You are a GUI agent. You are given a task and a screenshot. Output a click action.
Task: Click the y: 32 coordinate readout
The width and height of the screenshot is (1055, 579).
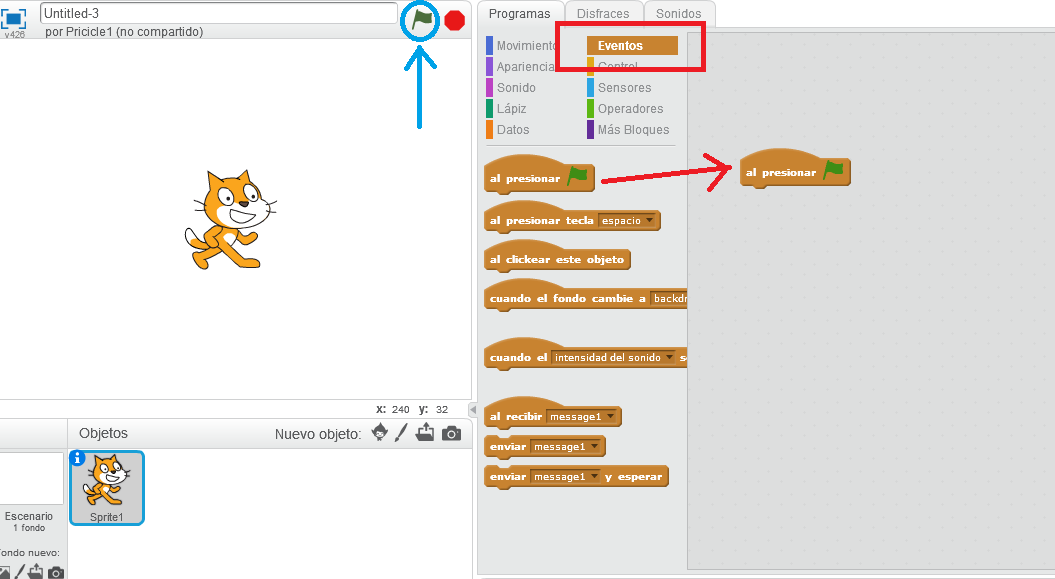point(433,409)
